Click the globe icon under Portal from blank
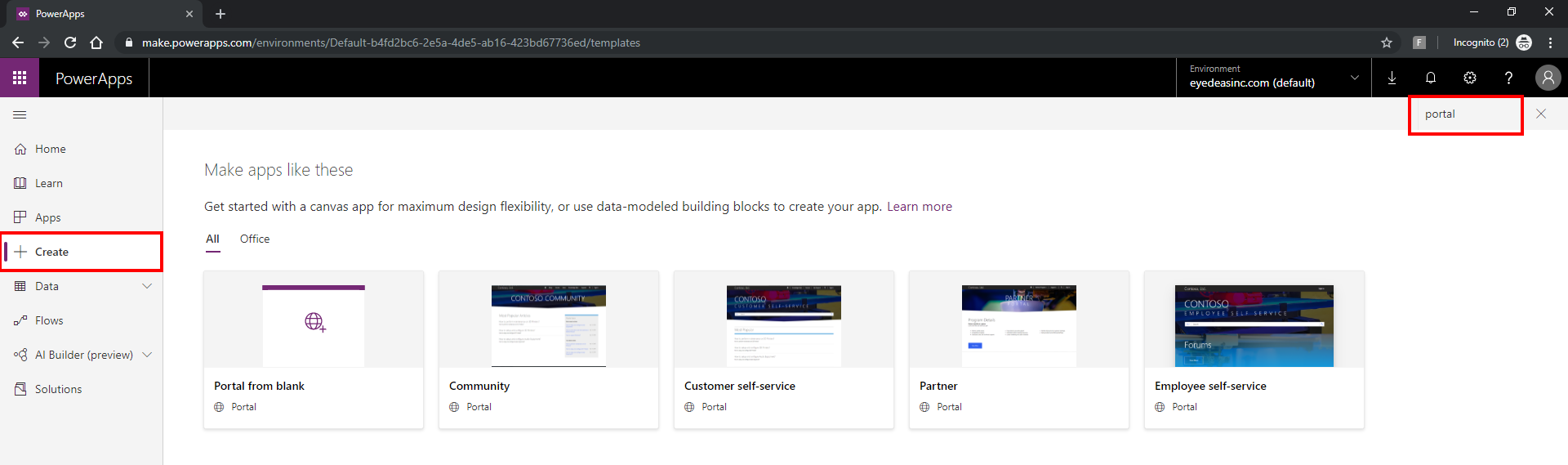1568x465 pixels. click(219, 407)
